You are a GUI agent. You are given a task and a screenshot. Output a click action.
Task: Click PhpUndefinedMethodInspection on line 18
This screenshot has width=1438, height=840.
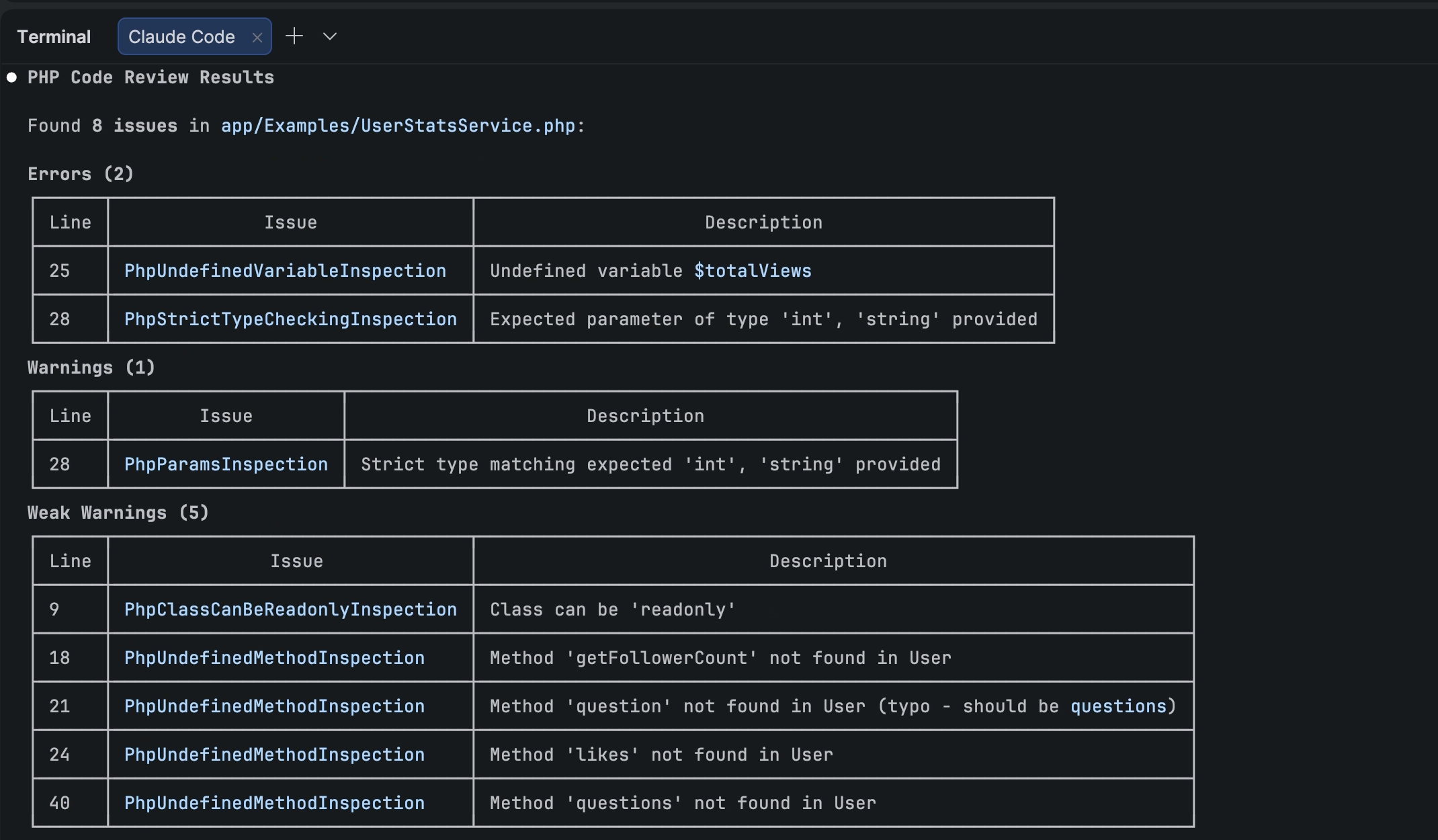[x=274, y=658]
